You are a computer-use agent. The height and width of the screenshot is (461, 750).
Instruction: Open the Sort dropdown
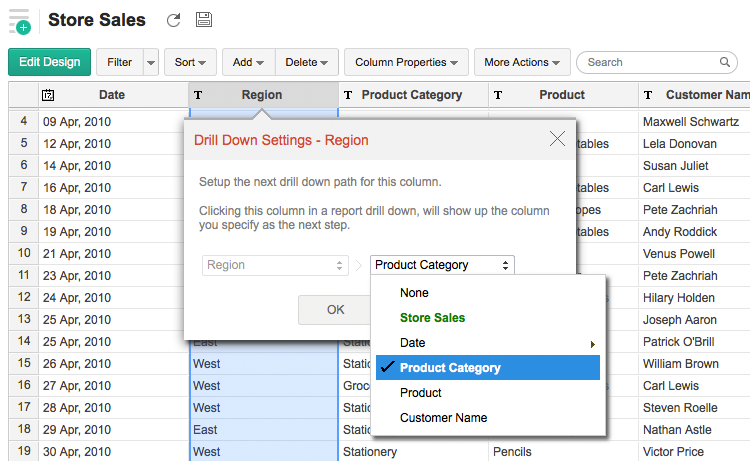click(190, 62)
